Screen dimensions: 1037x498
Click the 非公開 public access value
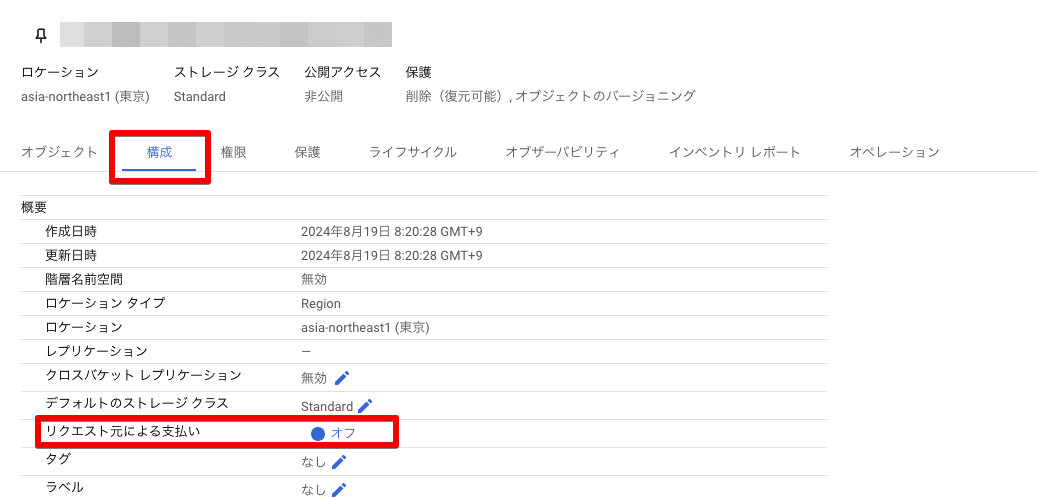pyautogui.click(x=323, y=97)
